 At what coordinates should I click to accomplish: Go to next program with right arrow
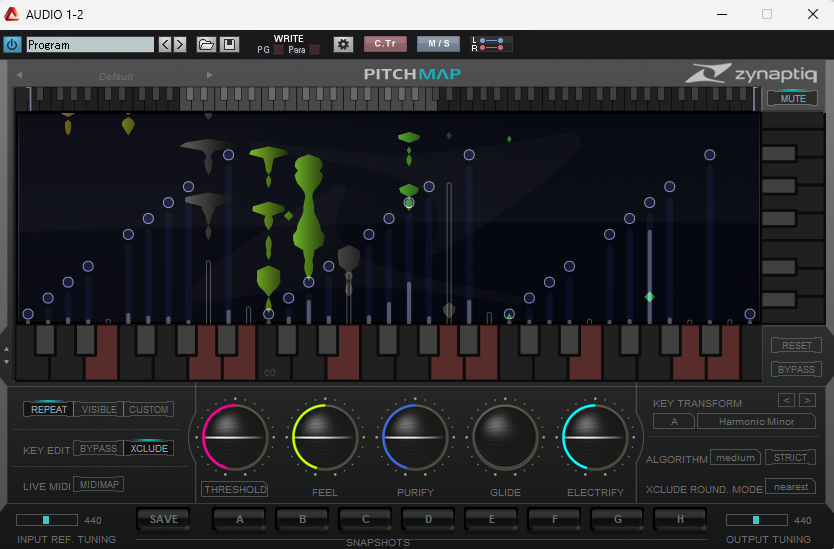click(180, 45)
